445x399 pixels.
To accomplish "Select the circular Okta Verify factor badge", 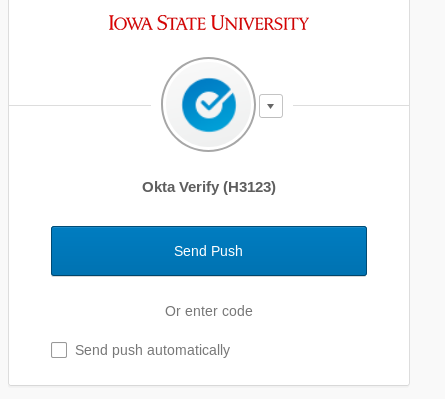I will coord(209,104).
